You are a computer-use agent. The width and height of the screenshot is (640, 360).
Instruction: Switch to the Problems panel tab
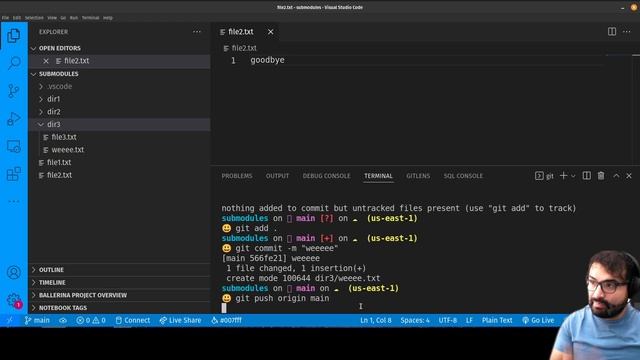click(237, 176)
